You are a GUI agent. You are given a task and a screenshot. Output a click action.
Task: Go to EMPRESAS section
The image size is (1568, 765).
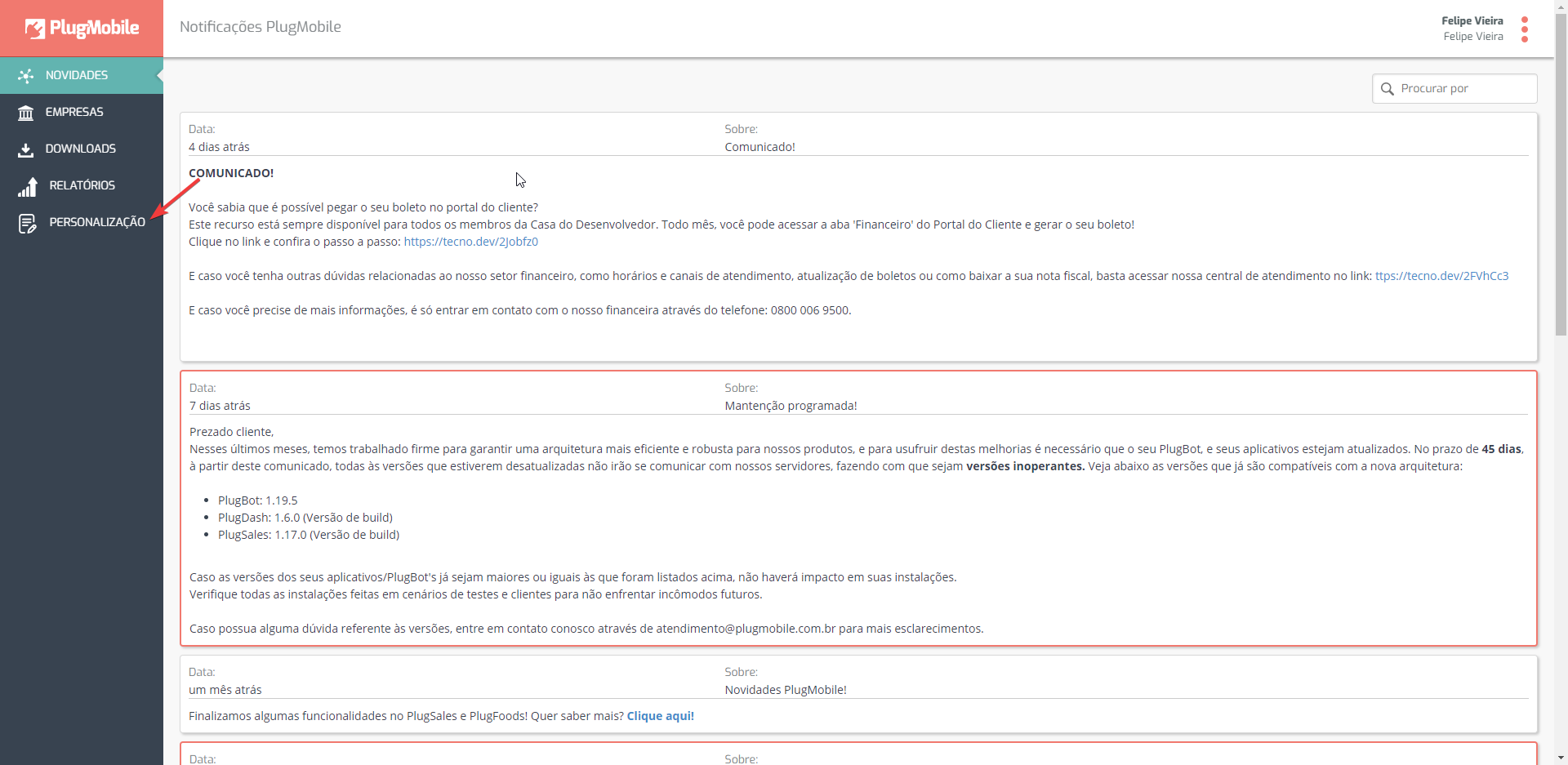click(x=82, y=112)
